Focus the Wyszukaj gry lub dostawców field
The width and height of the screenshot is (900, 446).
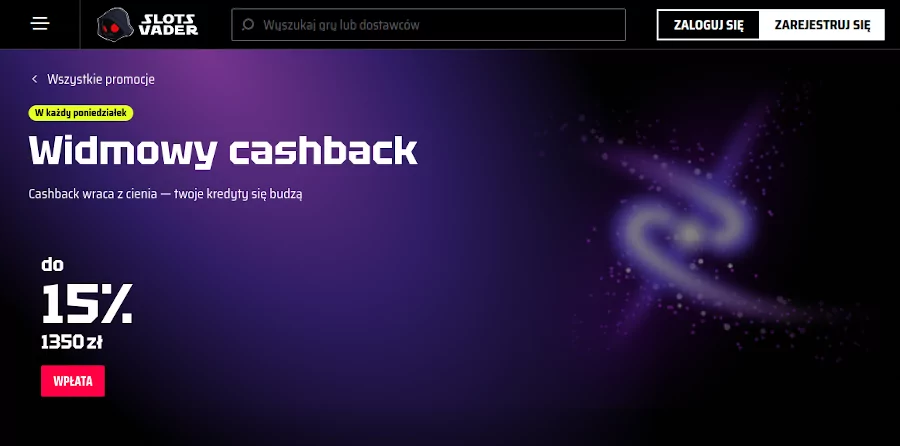coord(428,25)
